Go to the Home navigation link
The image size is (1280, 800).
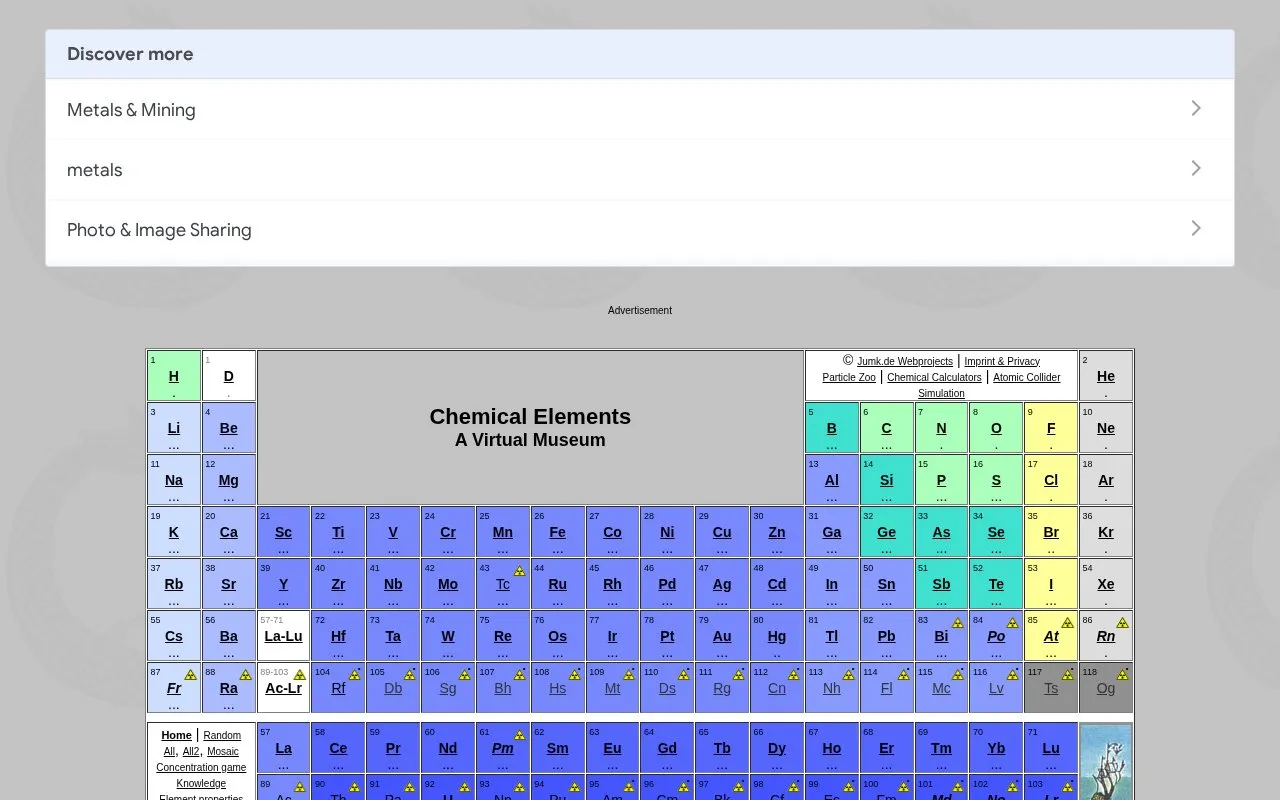pos(176,735)
